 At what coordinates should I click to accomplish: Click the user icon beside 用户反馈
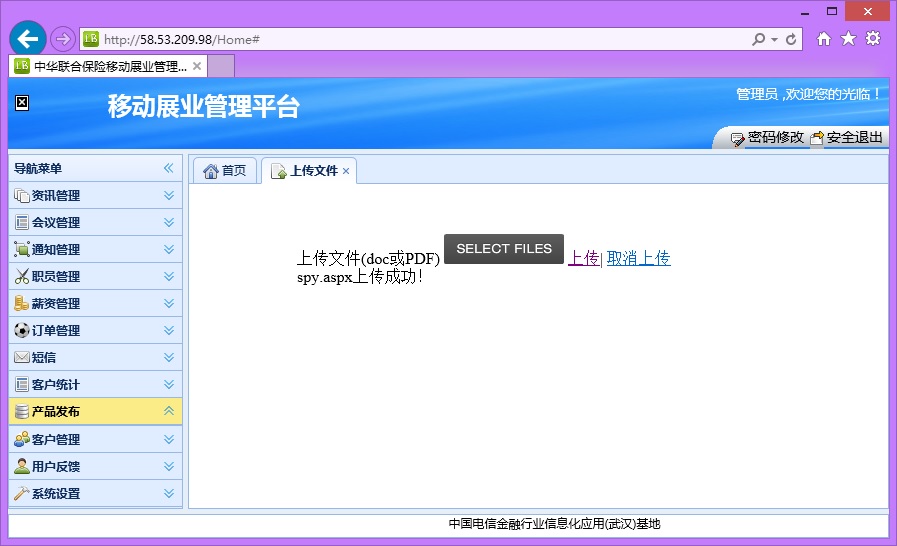(21, 466)
